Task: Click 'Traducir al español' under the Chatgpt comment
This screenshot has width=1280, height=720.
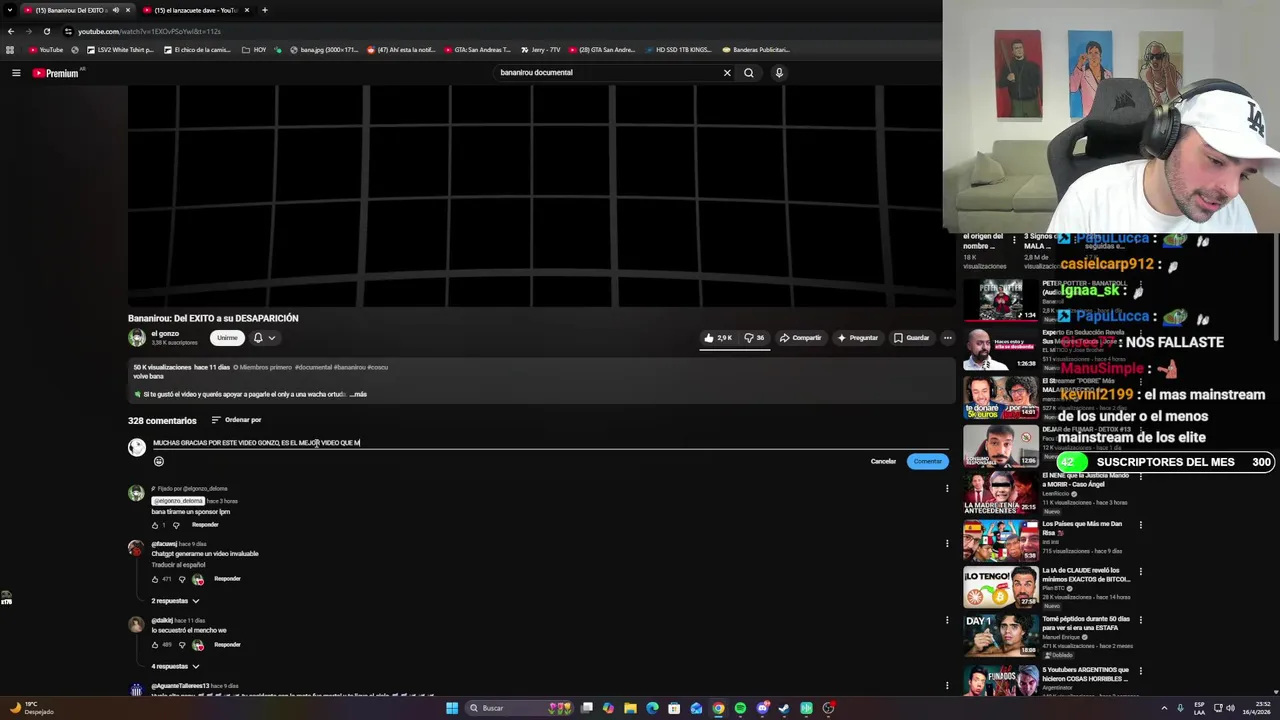Action: click(x=178, y=565)
